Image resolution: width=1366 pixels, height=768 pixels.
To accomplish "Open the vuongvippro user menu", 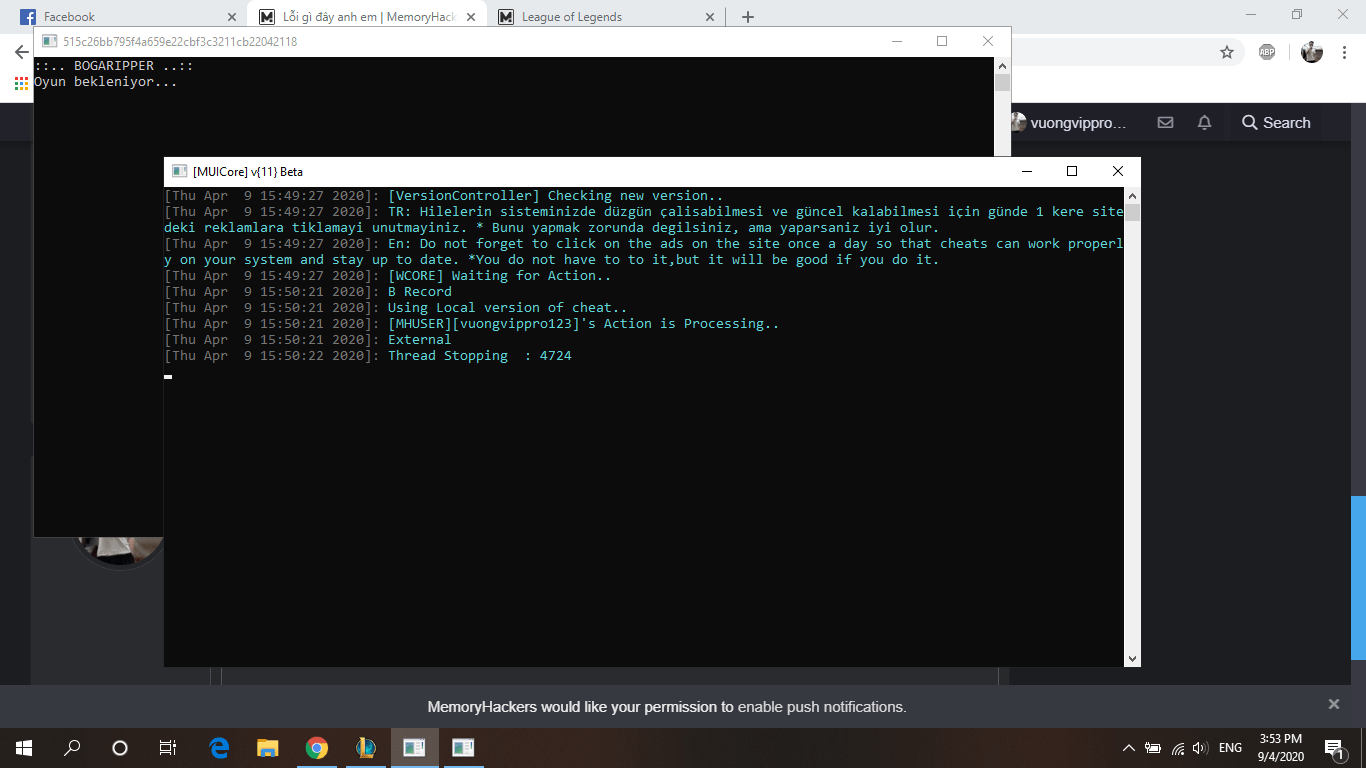I will (x=1068, y=123).
